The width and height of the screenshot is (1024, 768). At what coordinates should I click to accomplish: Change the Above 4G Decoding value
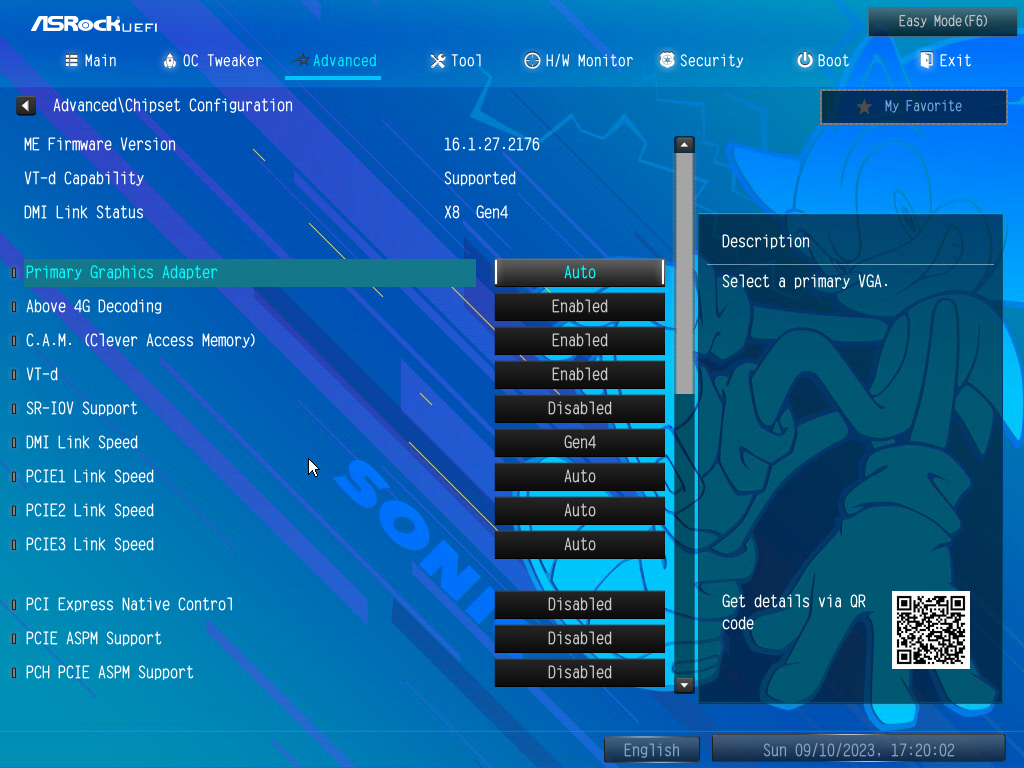579,306
